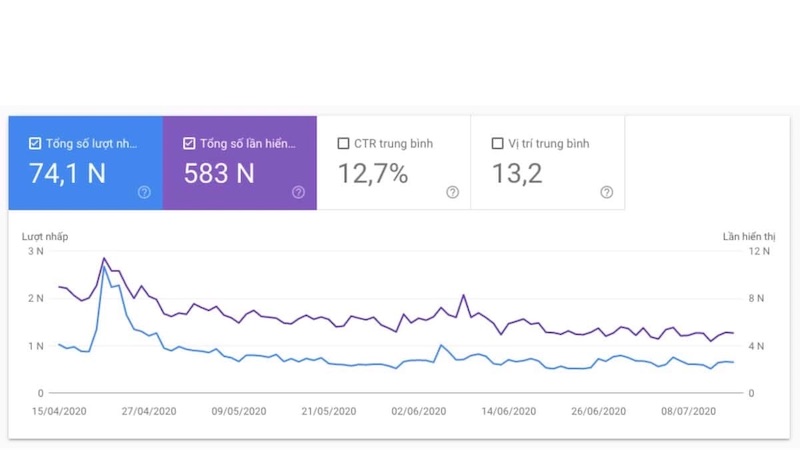Click blue clicks line peak in early June
The height and width of the screenshot is (450, 800).
[441, 346]
